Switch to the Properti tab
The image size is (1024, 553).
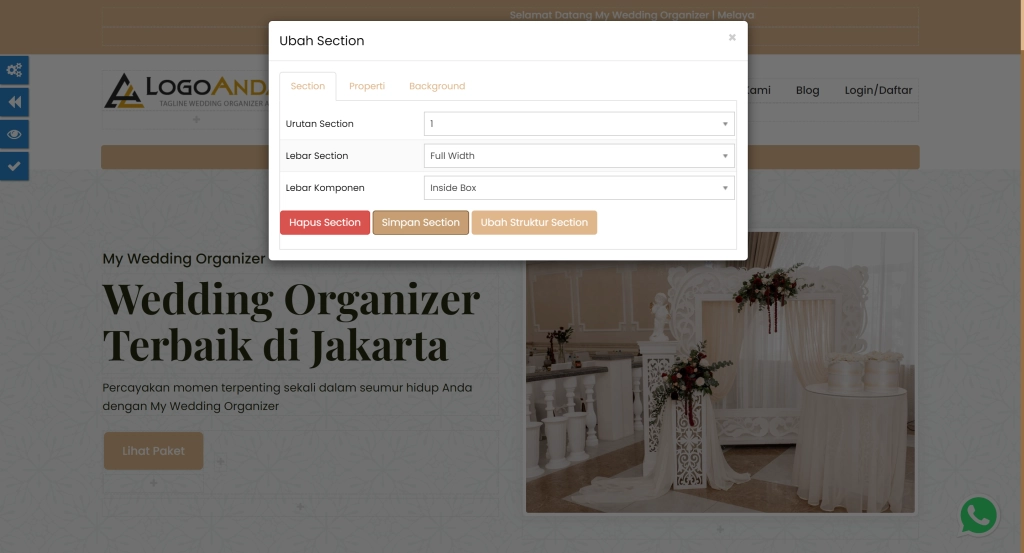tap(366, 86)
